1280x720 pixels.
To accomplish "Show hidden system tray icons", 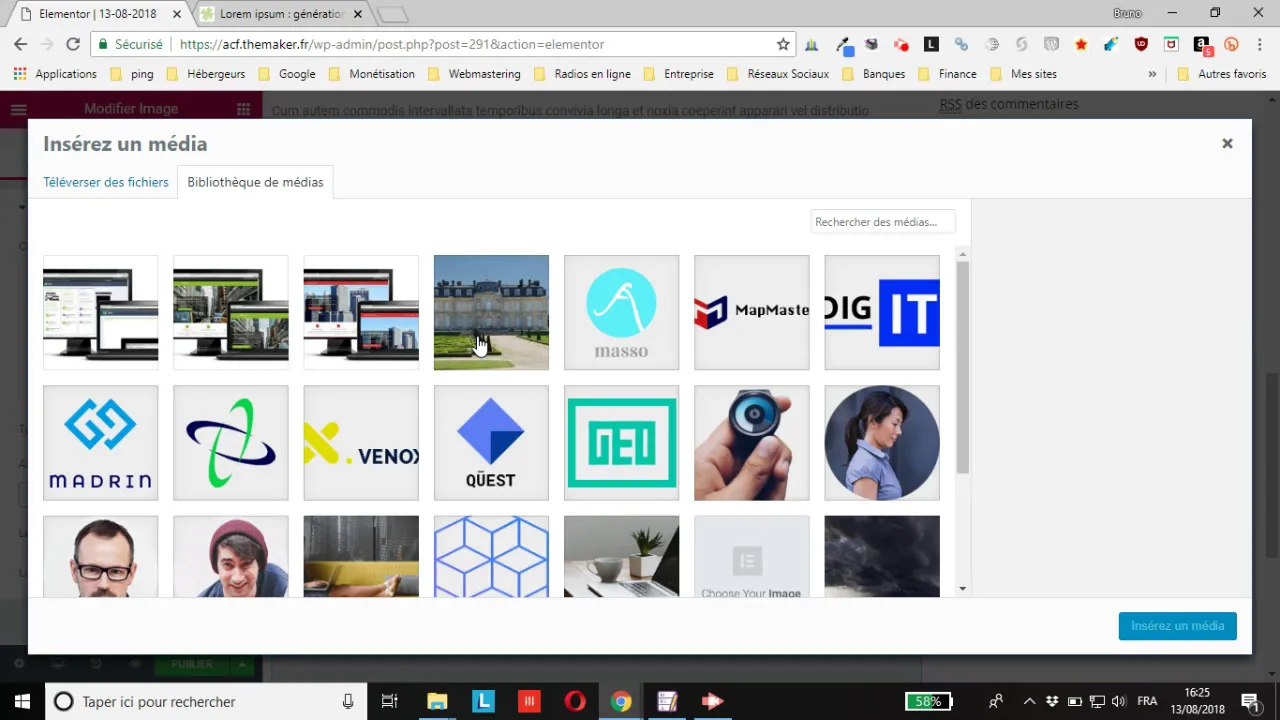I will pos(1029,701).
